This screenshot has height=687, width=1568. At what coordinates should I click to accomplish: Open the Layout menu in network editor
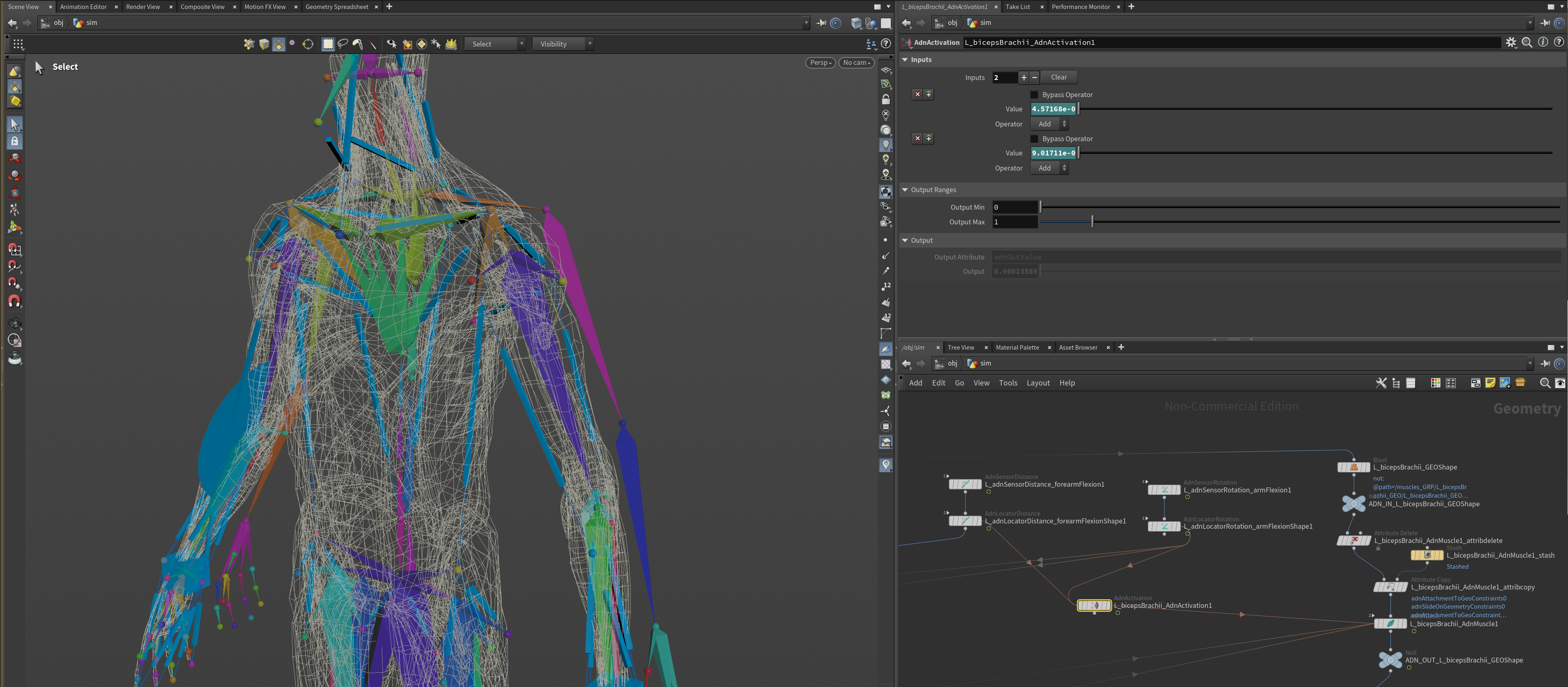(1037, 383)
